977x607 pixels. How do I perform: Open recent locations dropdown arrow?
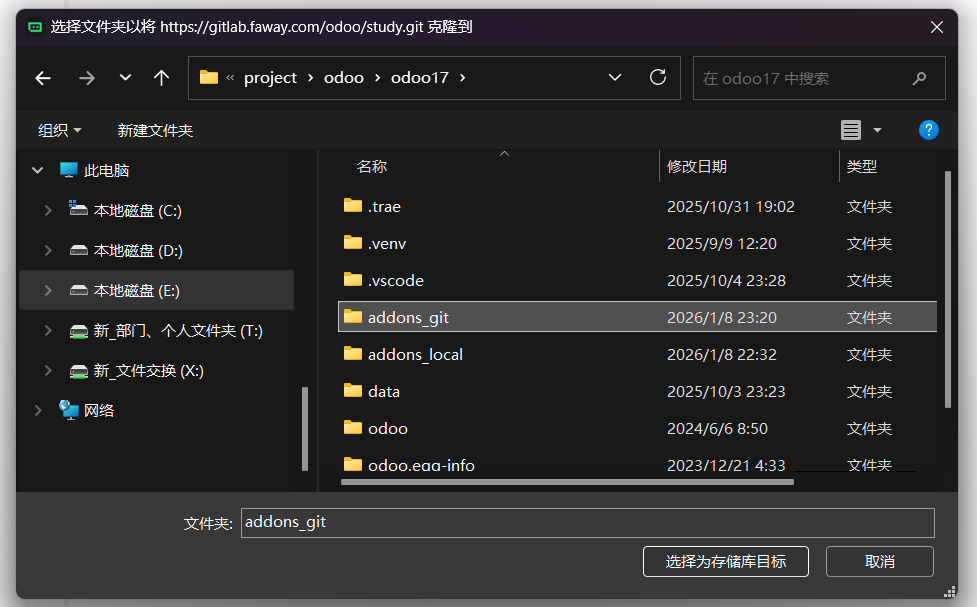tap(125, 78)
